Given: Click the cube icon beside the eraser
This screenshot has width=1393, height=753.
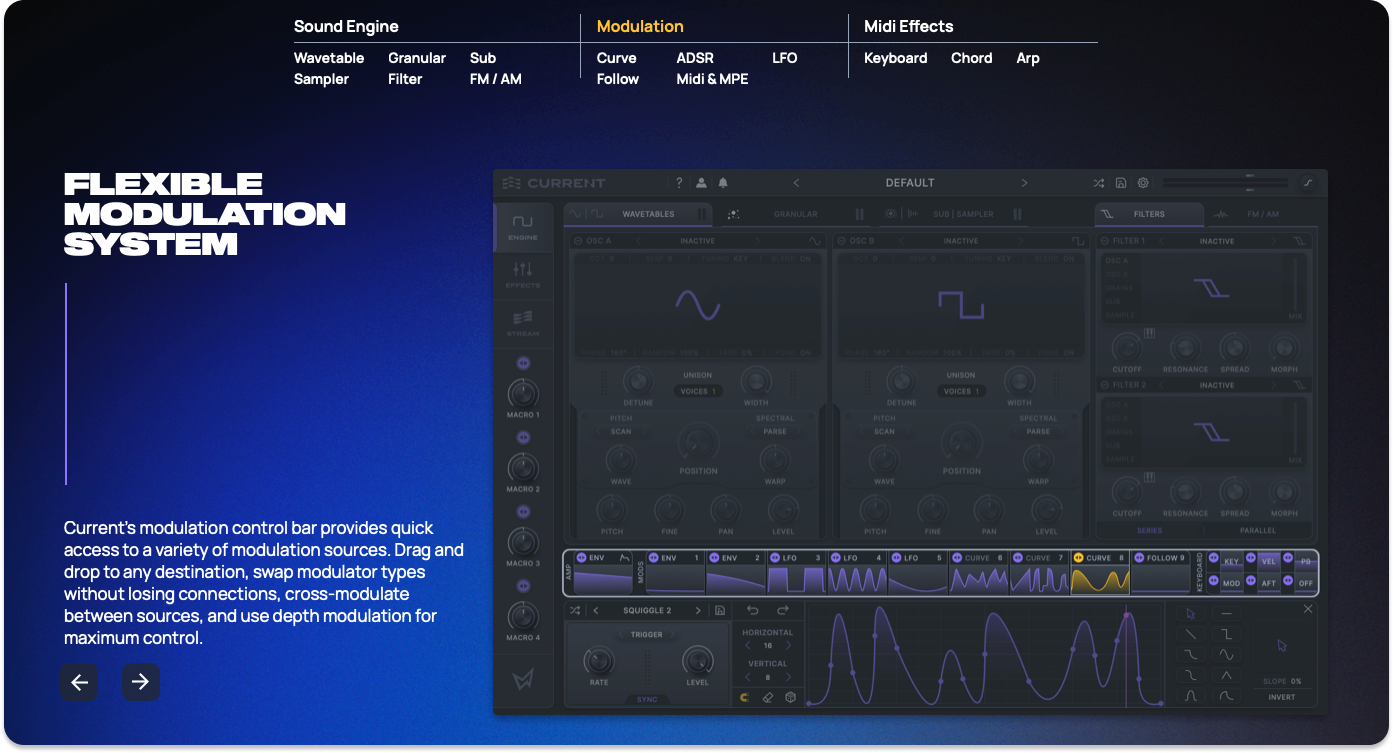Looking at the screenshot, I should [x=790, y=697].
